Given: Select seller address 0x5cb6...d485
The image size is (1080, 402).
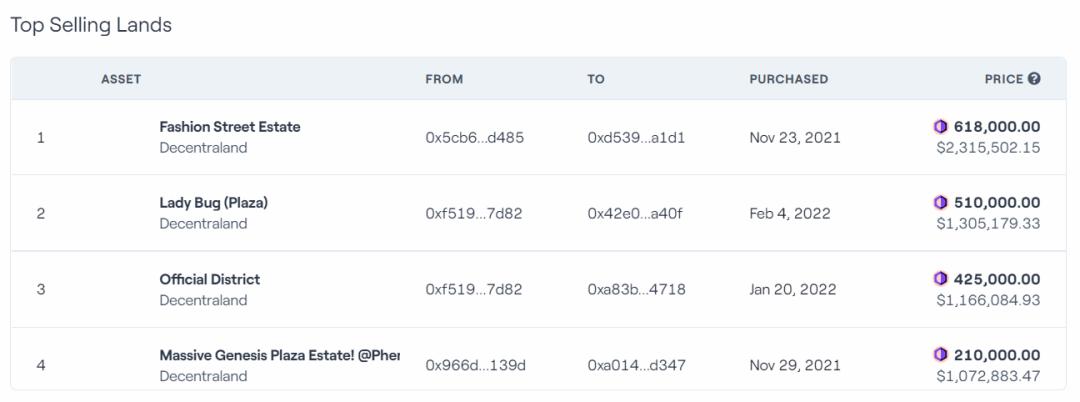Looking at the screenshot, I should click(475, 137).
